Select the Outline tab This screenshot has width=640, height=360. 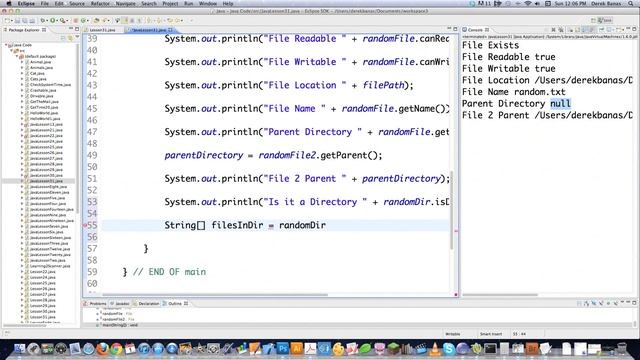tap(175, 304)
